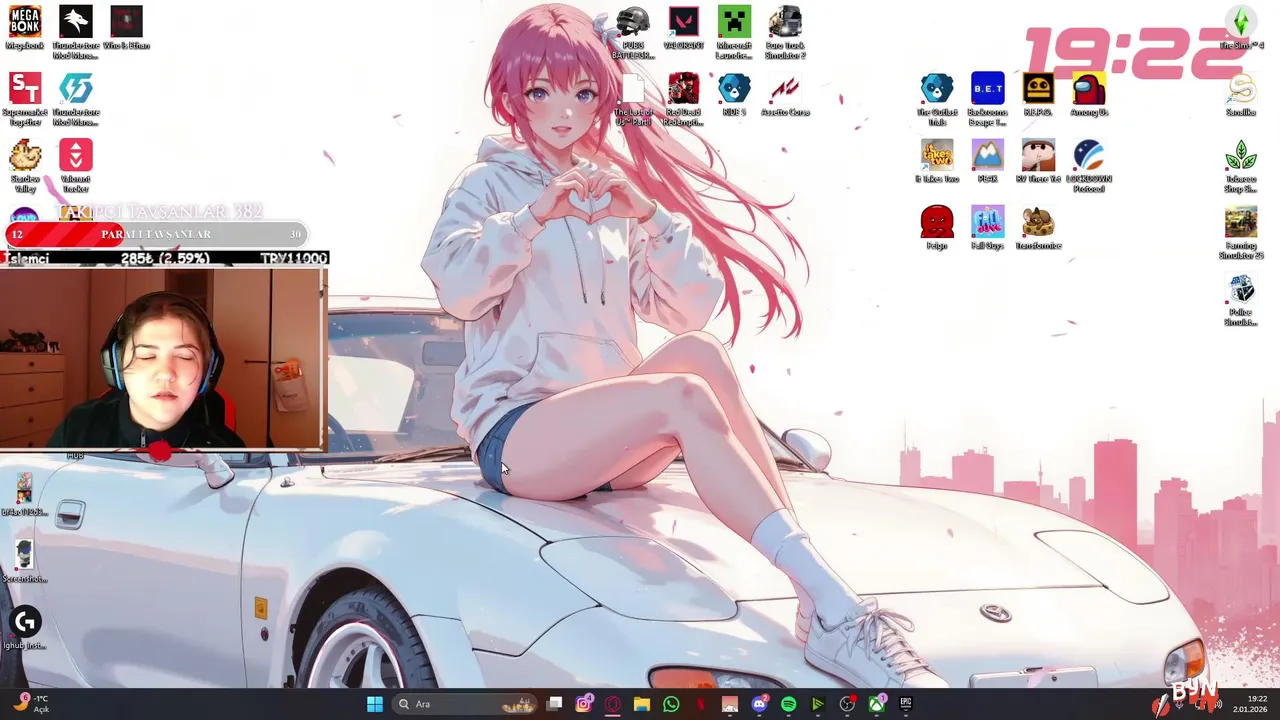Open Logitech G HUB desktop icon

click(25, 623)
